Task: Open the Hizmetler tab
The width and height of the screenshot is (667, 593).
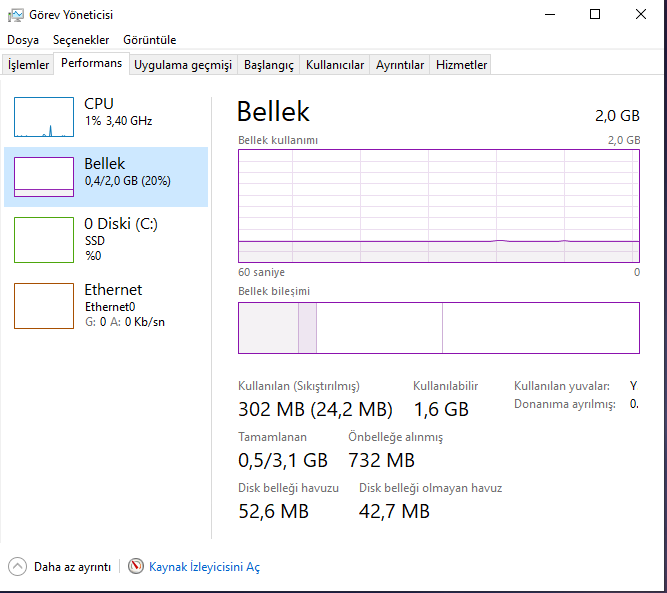Action: (462, 65)
